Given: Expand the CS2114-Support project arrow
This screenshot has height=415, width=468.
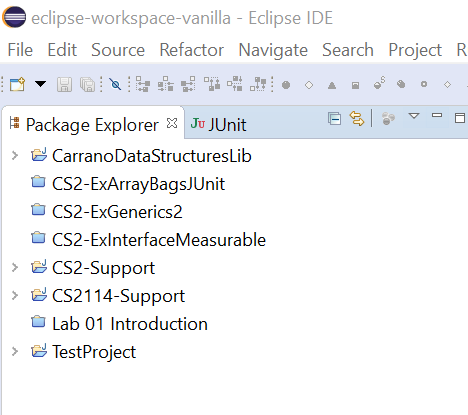Looking at the screenshot, I should (x=15, y=295).
